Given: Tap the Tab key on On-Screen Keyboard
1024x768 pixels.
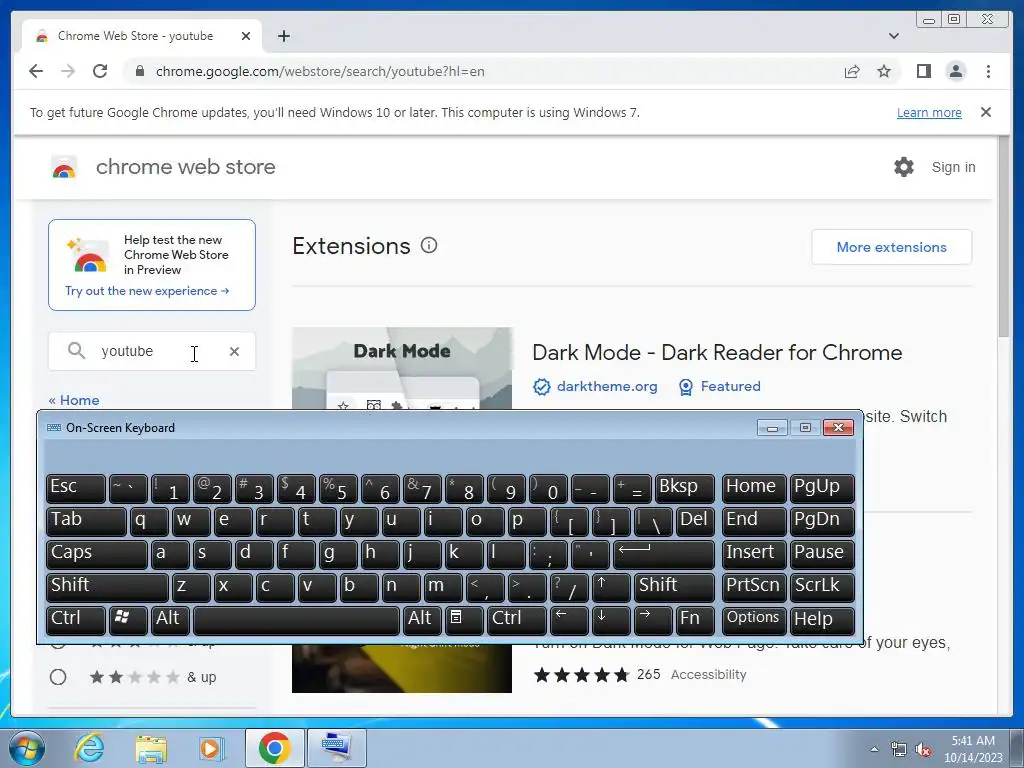Looking at the screenshot, I should click(x=86, y=521).
